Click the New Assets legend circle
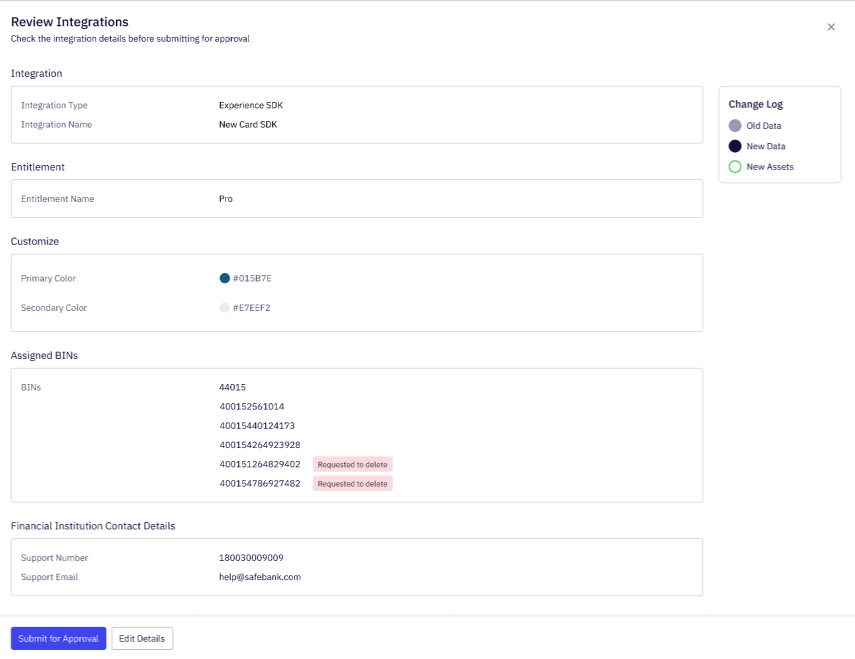855x659 pixels. click(734, 166)
